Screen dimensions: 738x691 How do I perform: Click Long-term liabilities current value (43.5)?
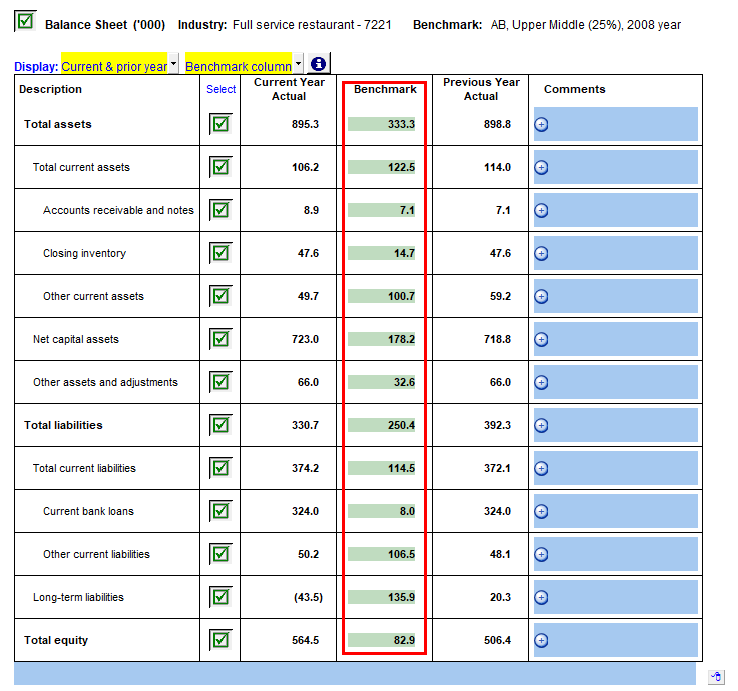(x=308, y=597)
